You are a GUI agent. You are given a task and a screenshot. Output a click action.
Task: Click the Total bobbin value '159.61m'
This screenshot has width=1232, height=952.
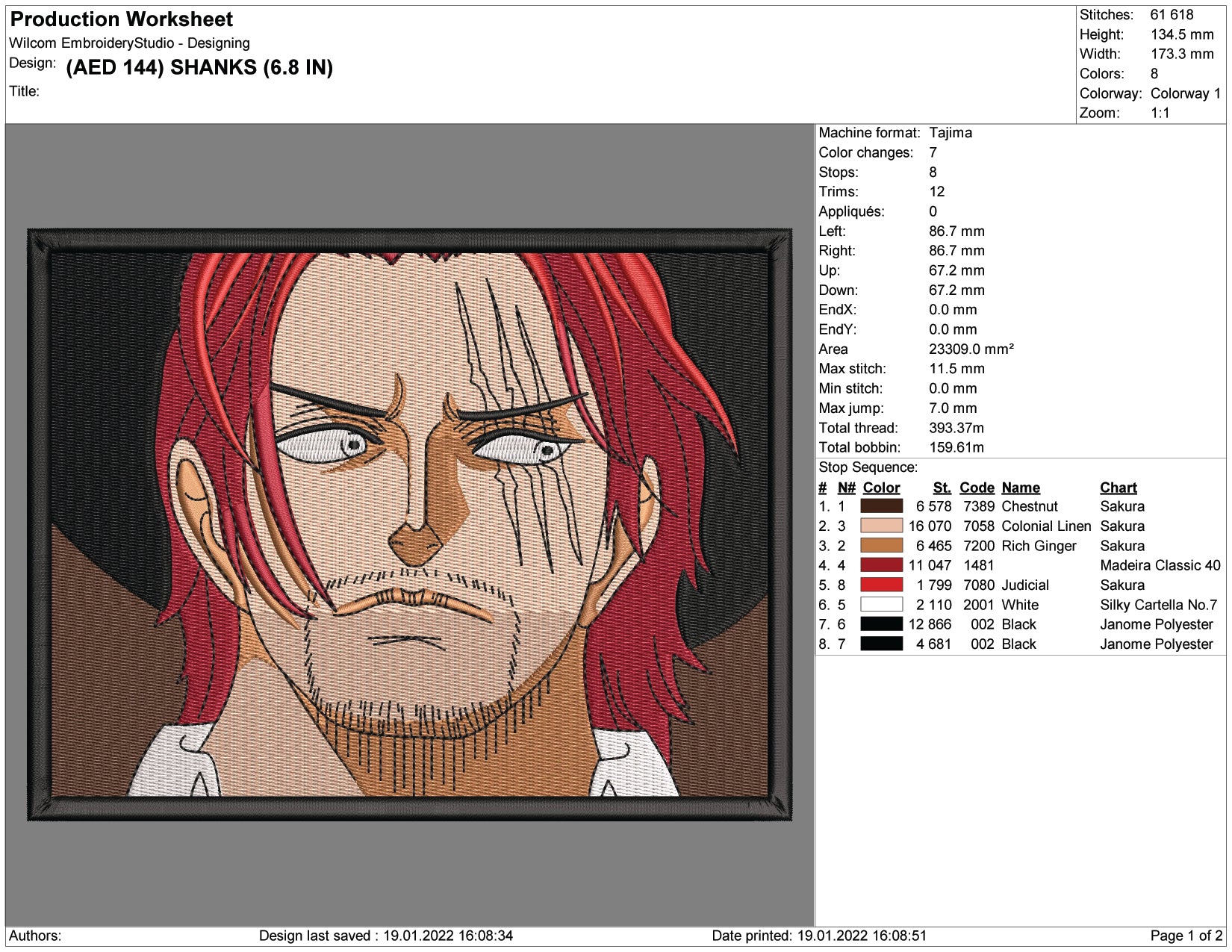tap(956, 447)
